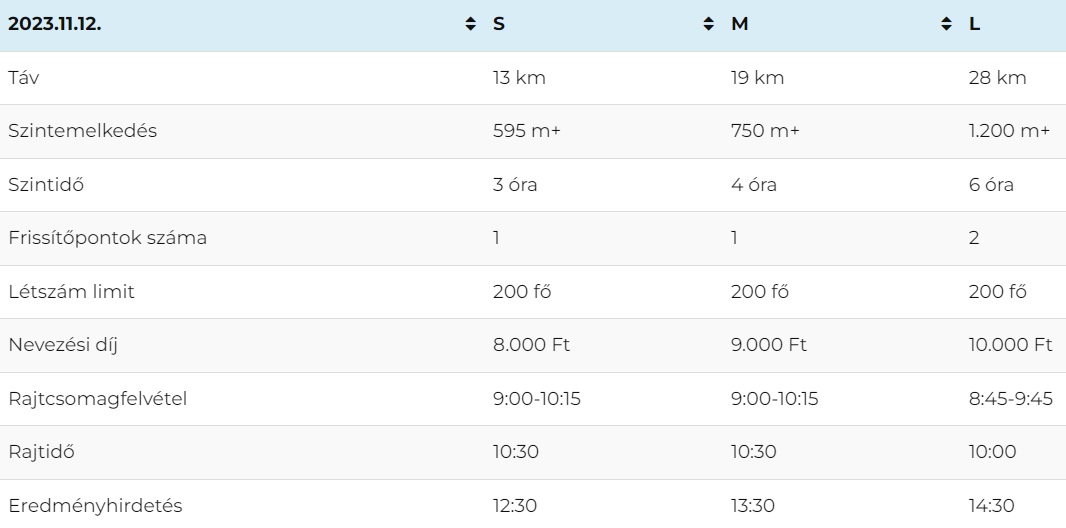This screenshot has width=1066, height=528.
Task: Click the 10:00 Rajtidő cell
Action: (x=993, y=452)
